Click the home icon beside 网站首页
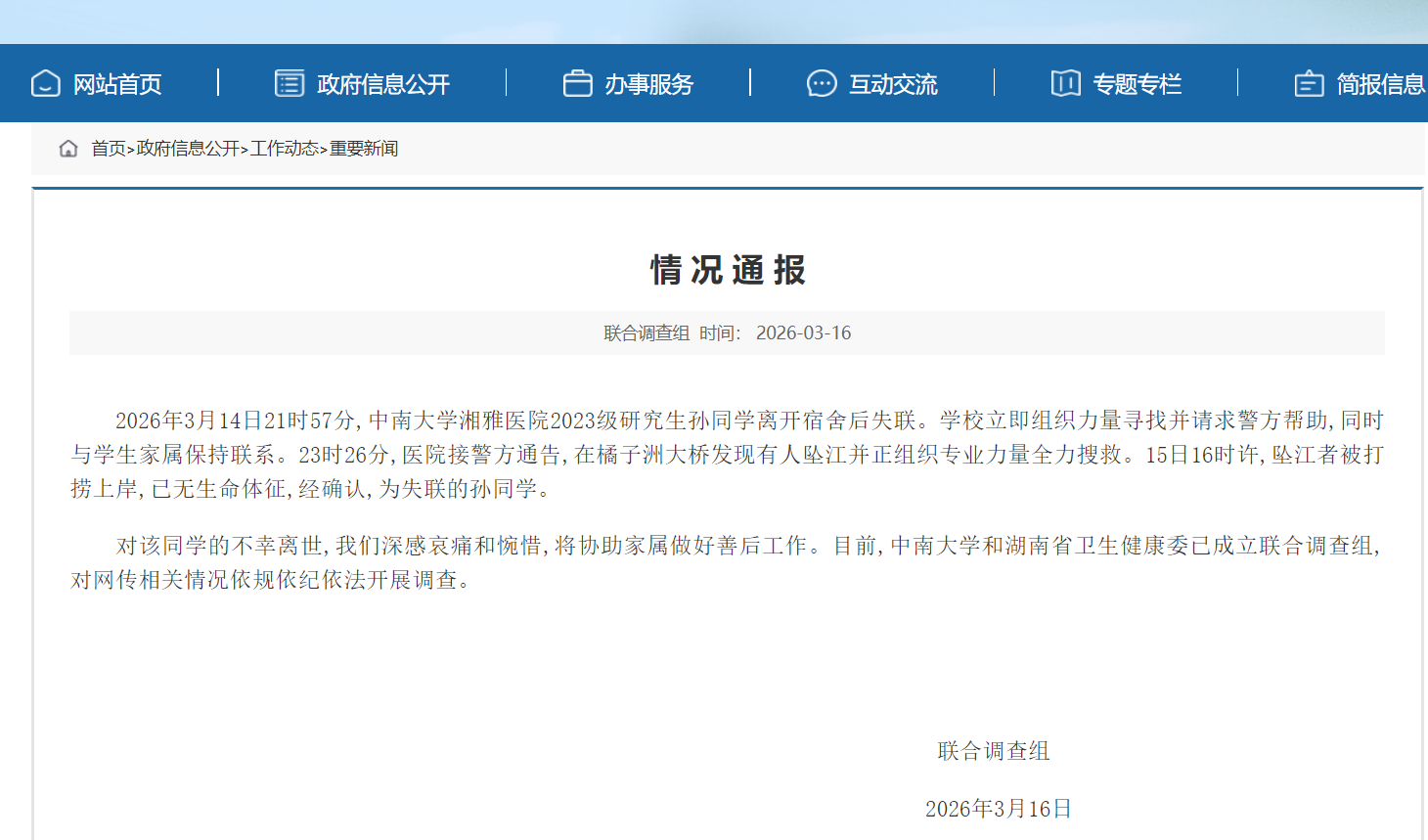 click(46, 84)
